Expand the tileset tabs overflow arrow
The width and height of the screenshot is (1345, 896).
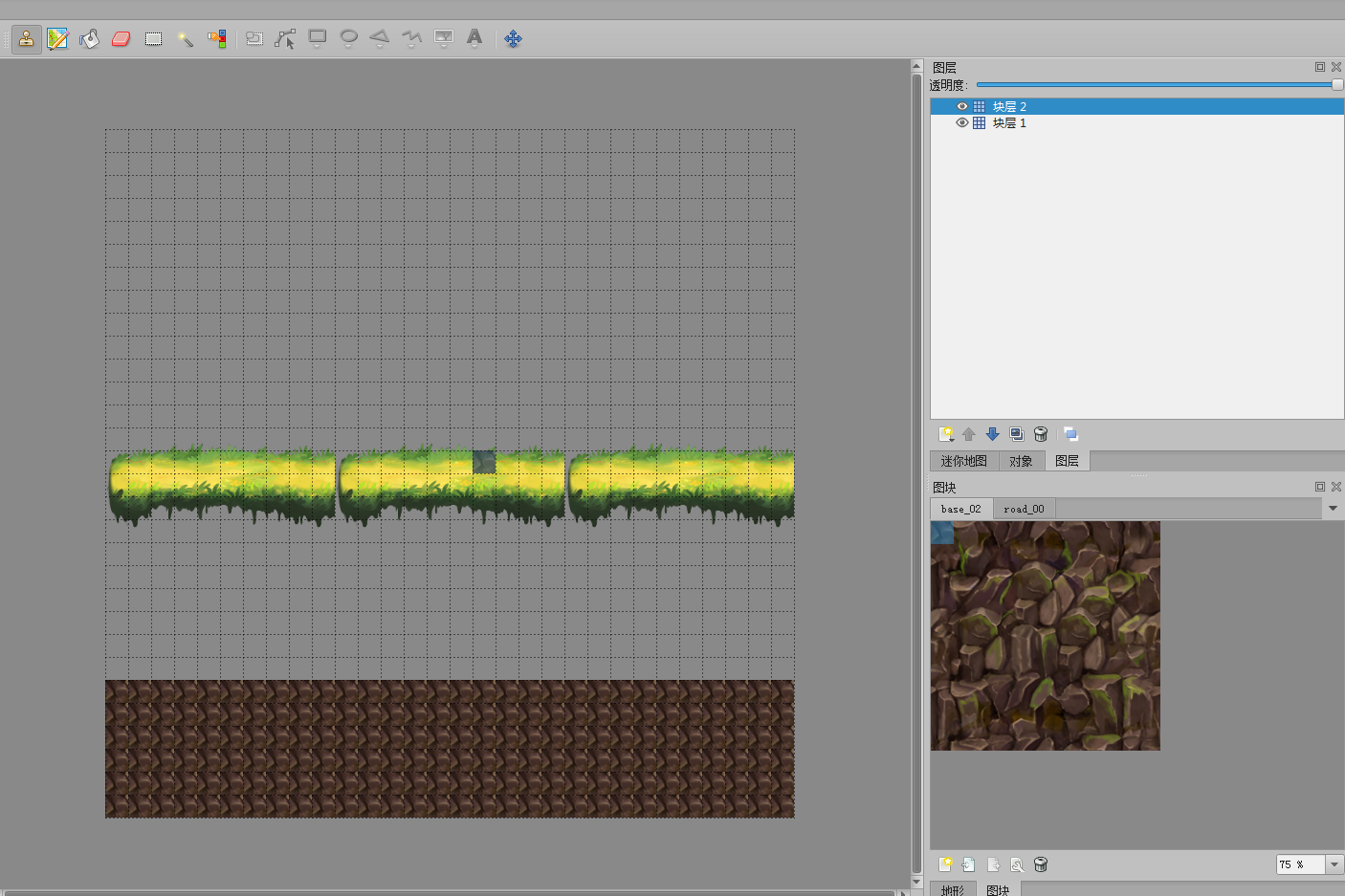pos(1333,509)
